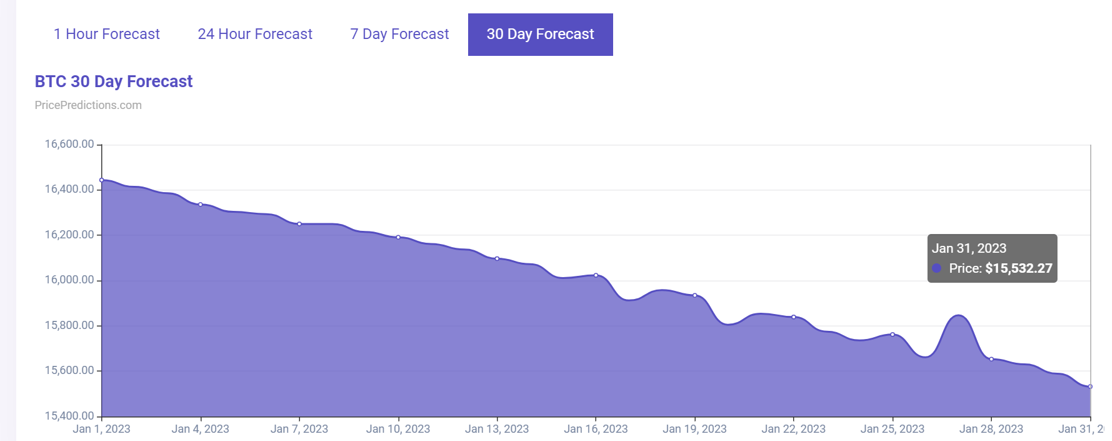Click the 16,600.00 y-axis label
This screenshot has width=1112, height=441.
[70, 144]
